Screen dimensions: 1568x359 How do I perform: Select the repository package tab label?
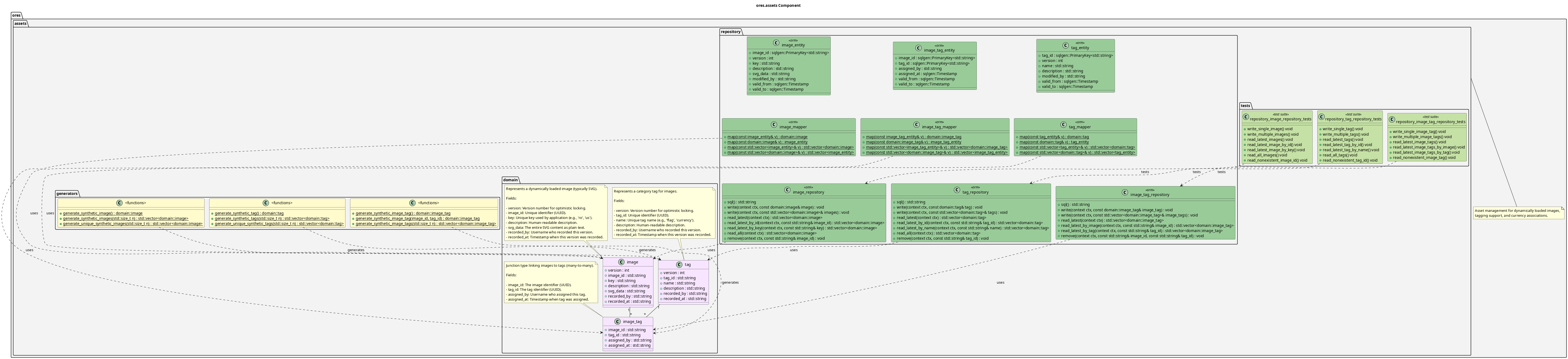click(x=730, y=32)
